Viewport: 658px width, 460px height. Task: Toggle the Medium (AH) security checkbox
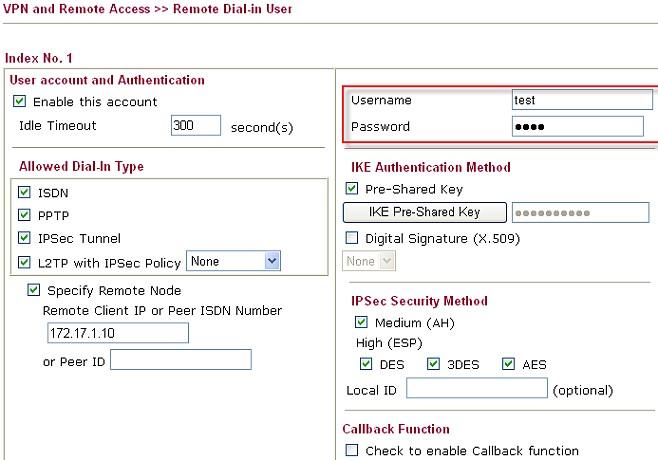tap(361, 322)
